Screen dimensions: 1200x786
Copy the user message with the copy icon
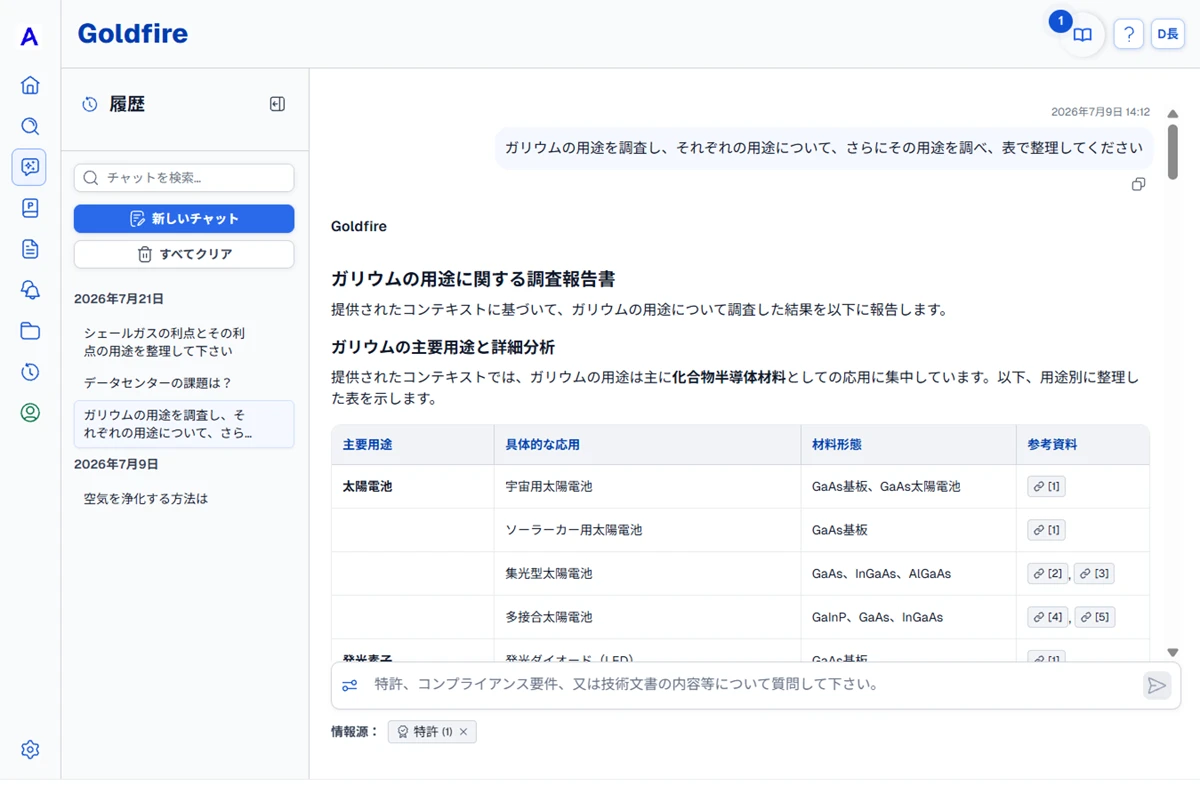point(1138,184)
